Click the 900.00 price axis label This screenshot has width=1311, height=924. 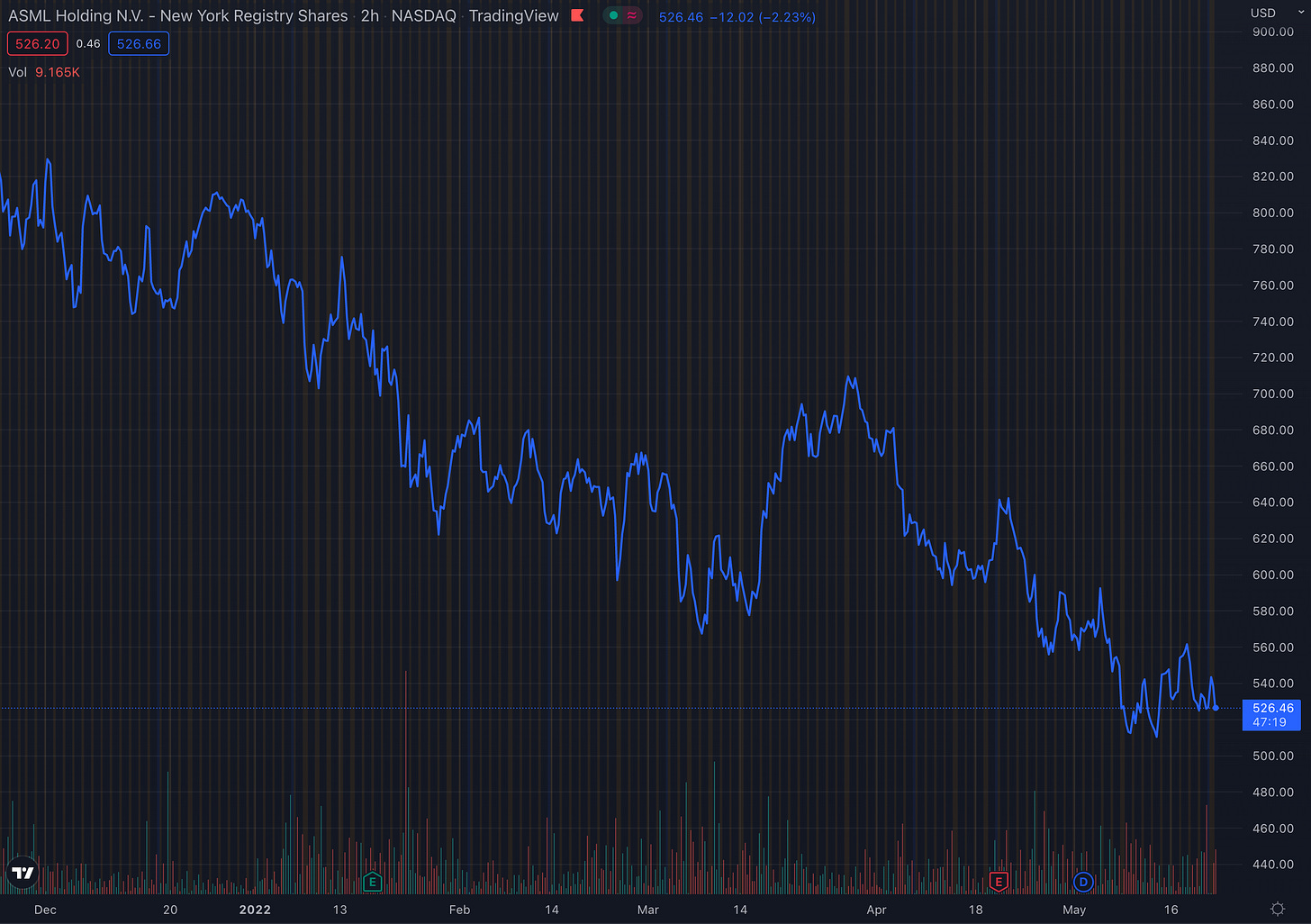[x=1272, y=32]
